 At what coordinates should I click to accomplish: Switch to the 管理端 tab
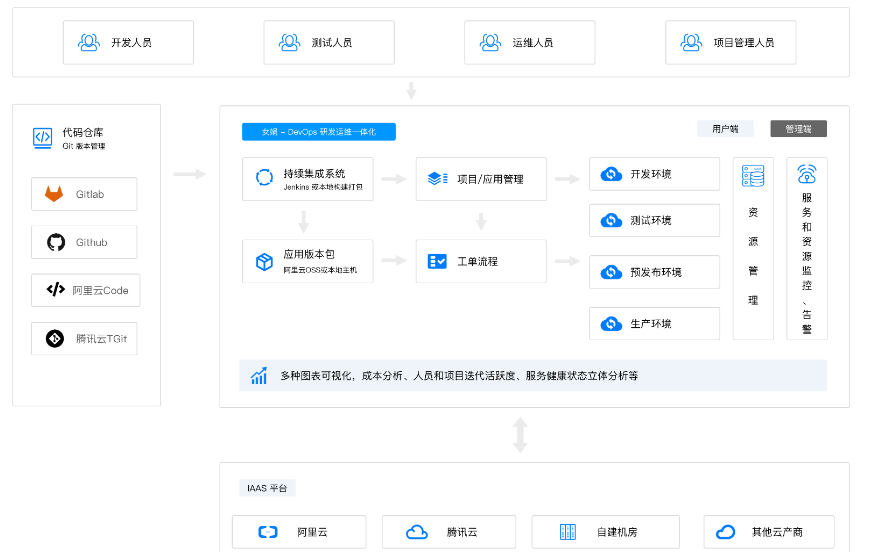798,129
